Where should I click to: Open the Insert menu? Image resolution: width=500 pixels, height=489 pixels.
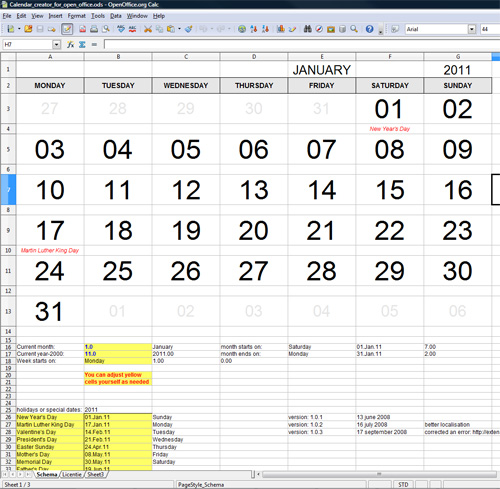point(55,16)
